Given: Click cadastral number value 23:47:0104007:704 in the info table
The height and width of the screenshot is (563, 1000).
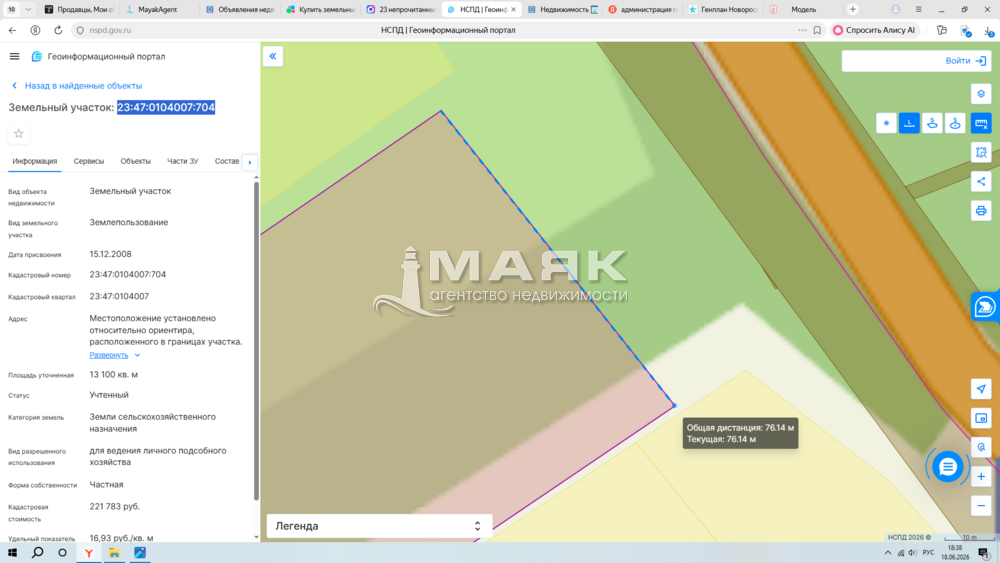Looking at the screenshot, I should tap(128, 274).
